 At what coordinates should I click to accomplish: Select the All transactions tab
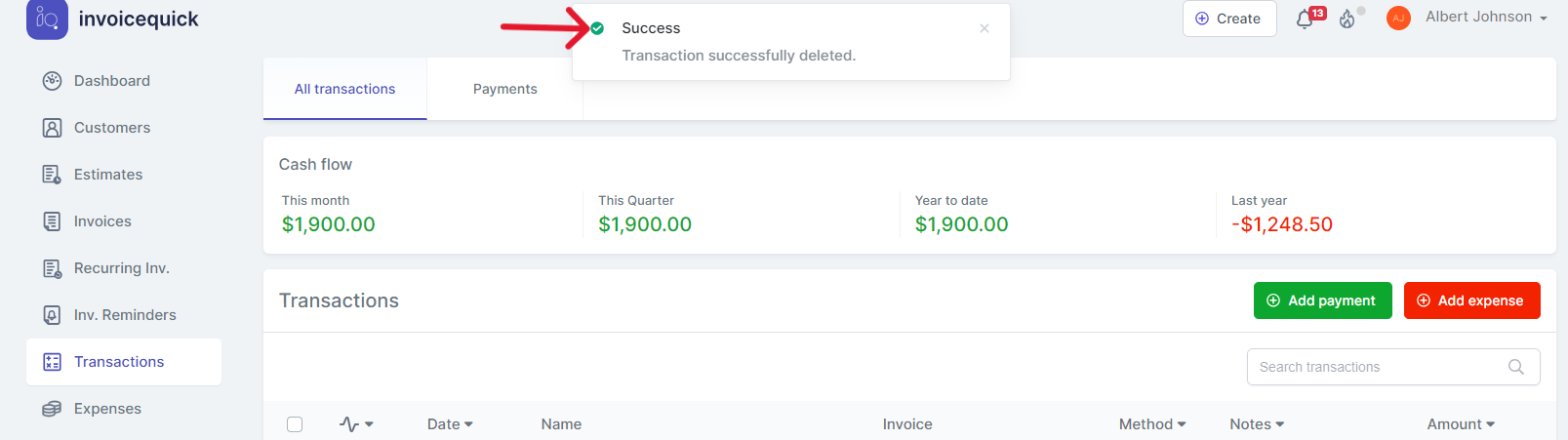coord(344,89)
